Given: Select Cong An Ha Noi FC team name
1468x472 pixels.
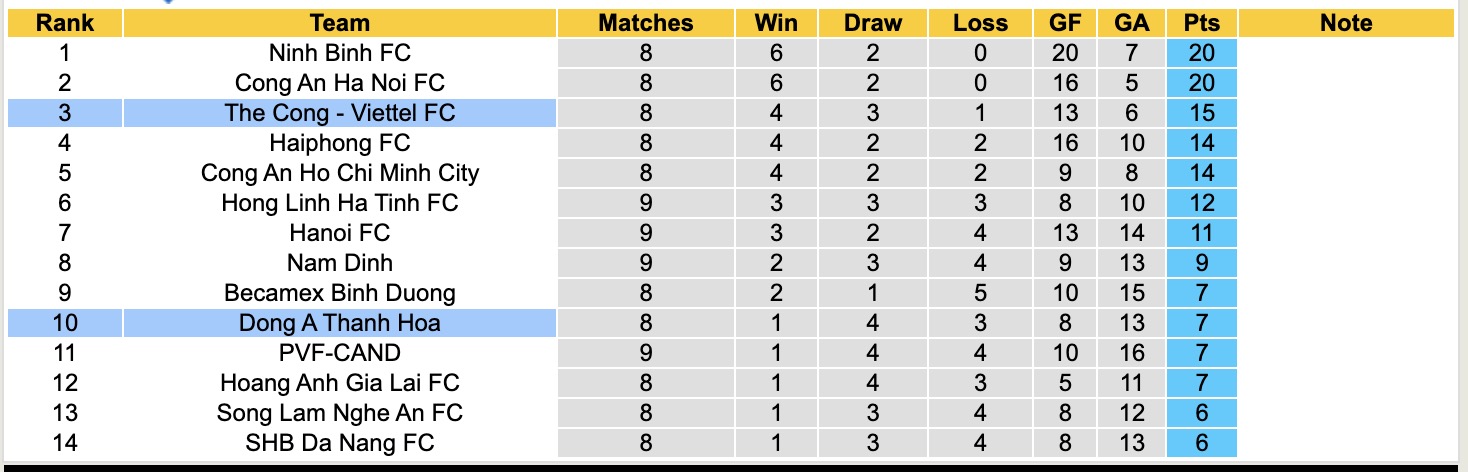Looking at the screenshot, I should [x=340, y=83].
